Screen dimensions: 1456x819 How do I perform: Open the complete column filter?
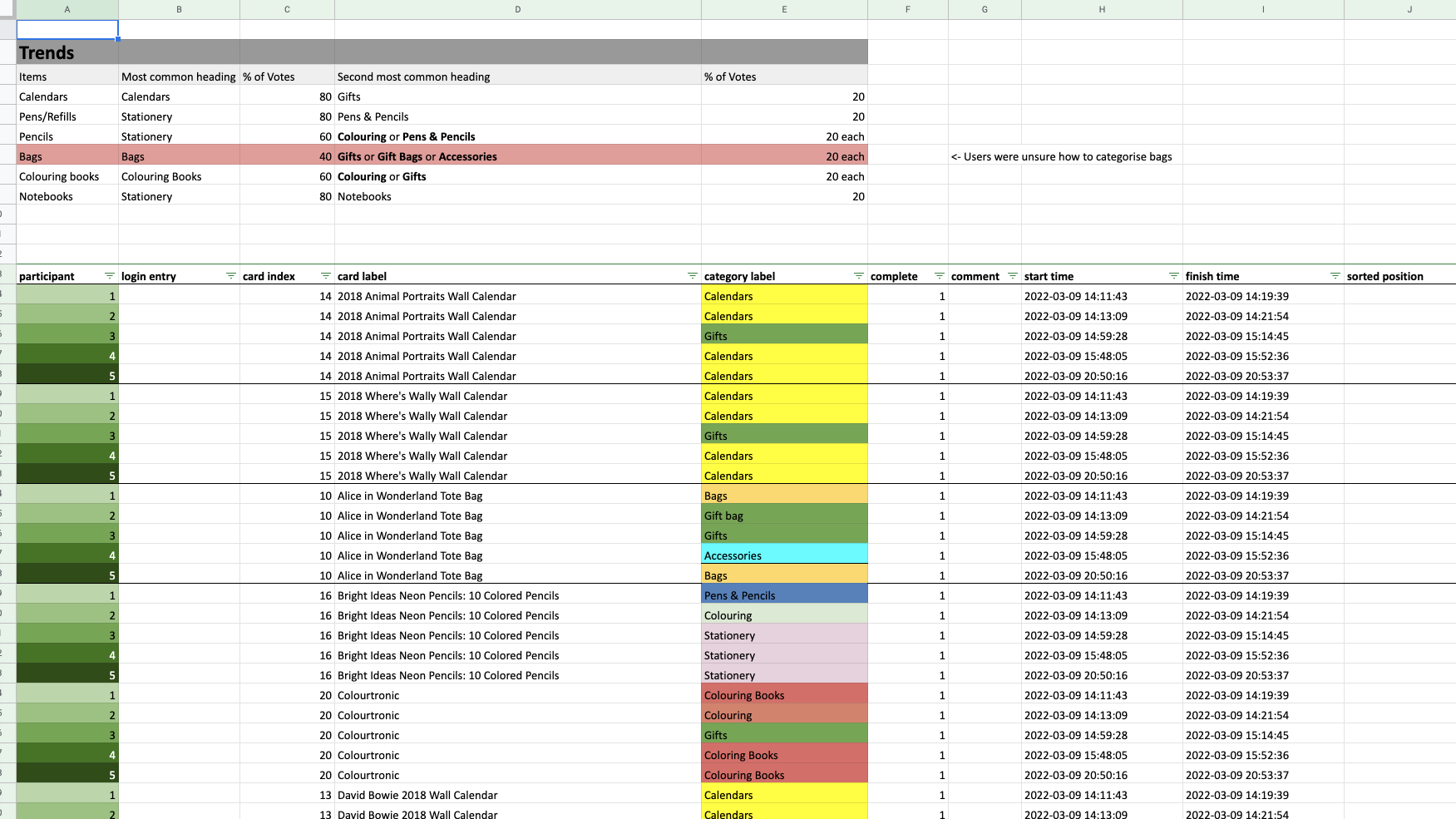pos(940,276)
